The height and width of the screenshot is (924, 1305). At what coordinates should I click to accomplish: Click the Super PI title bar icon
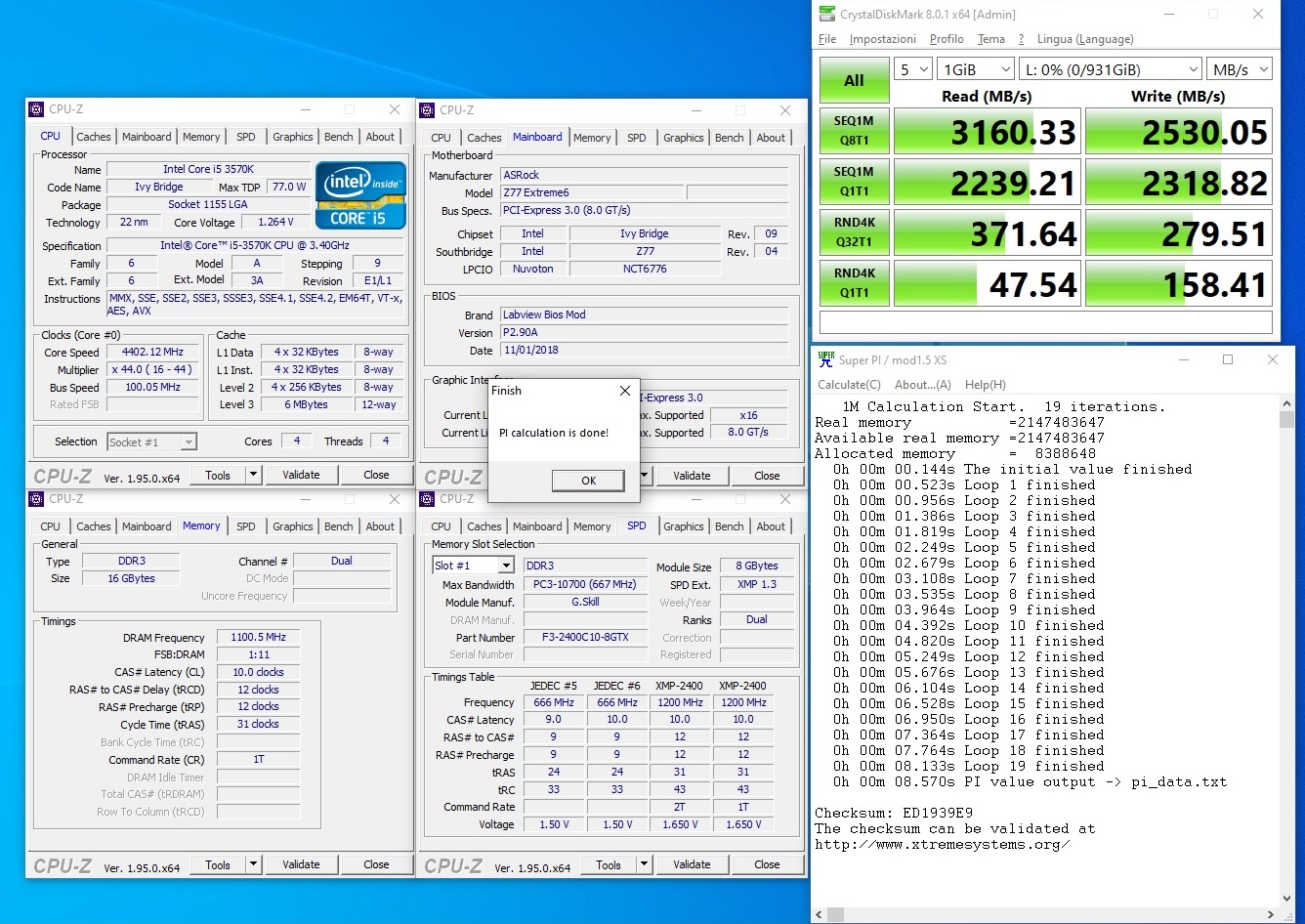(826, 359)
